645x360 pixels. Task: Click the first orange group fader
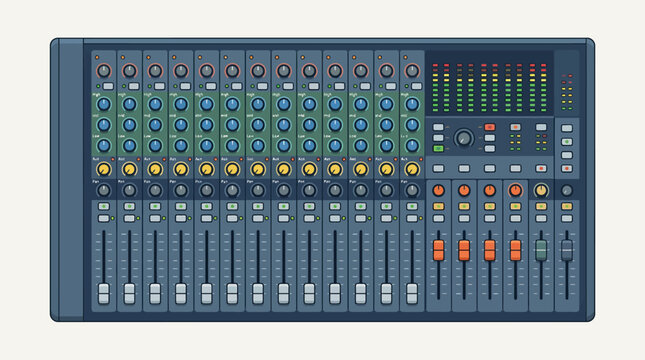tap(439, 250)
